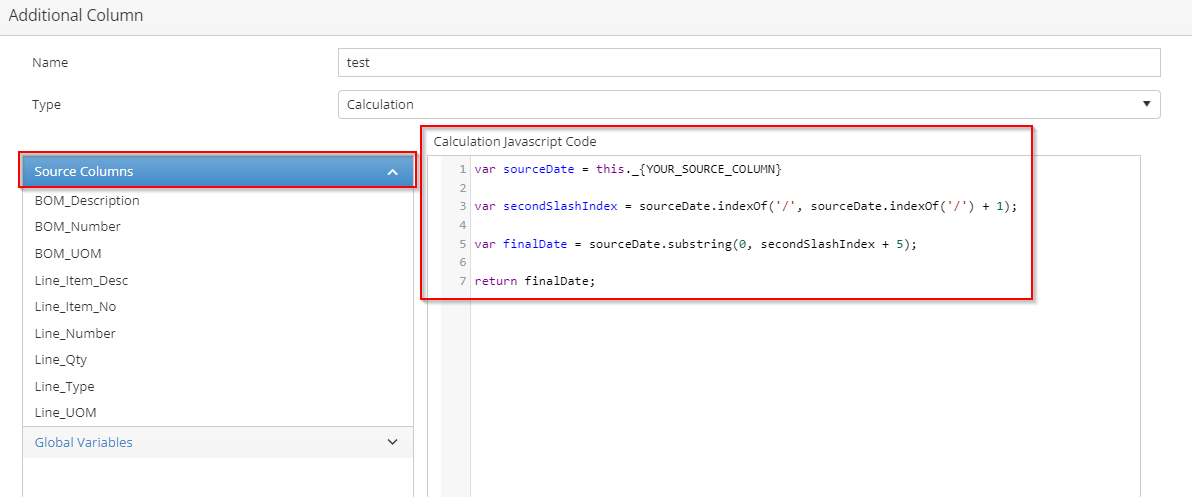Screen dimensions: 1192x497
Task: Open the Type dropdown showing Calculation
Action: click(749, 105)
